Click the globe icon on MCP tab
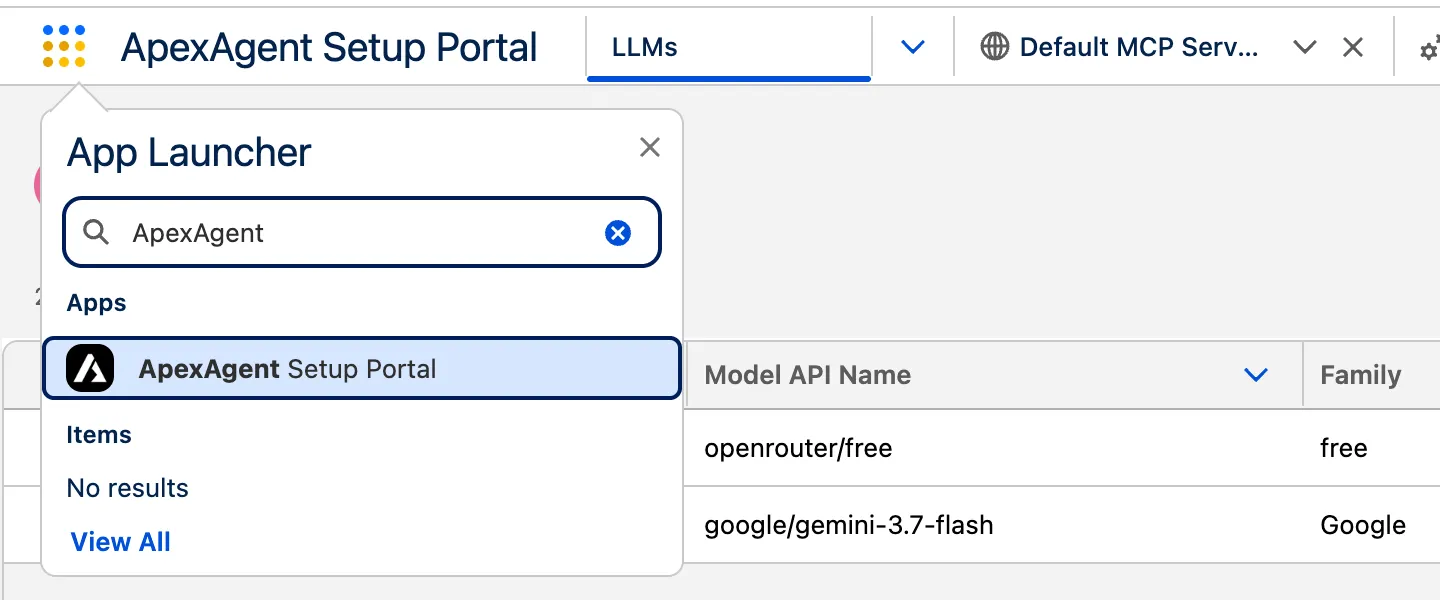 (994, 47)
